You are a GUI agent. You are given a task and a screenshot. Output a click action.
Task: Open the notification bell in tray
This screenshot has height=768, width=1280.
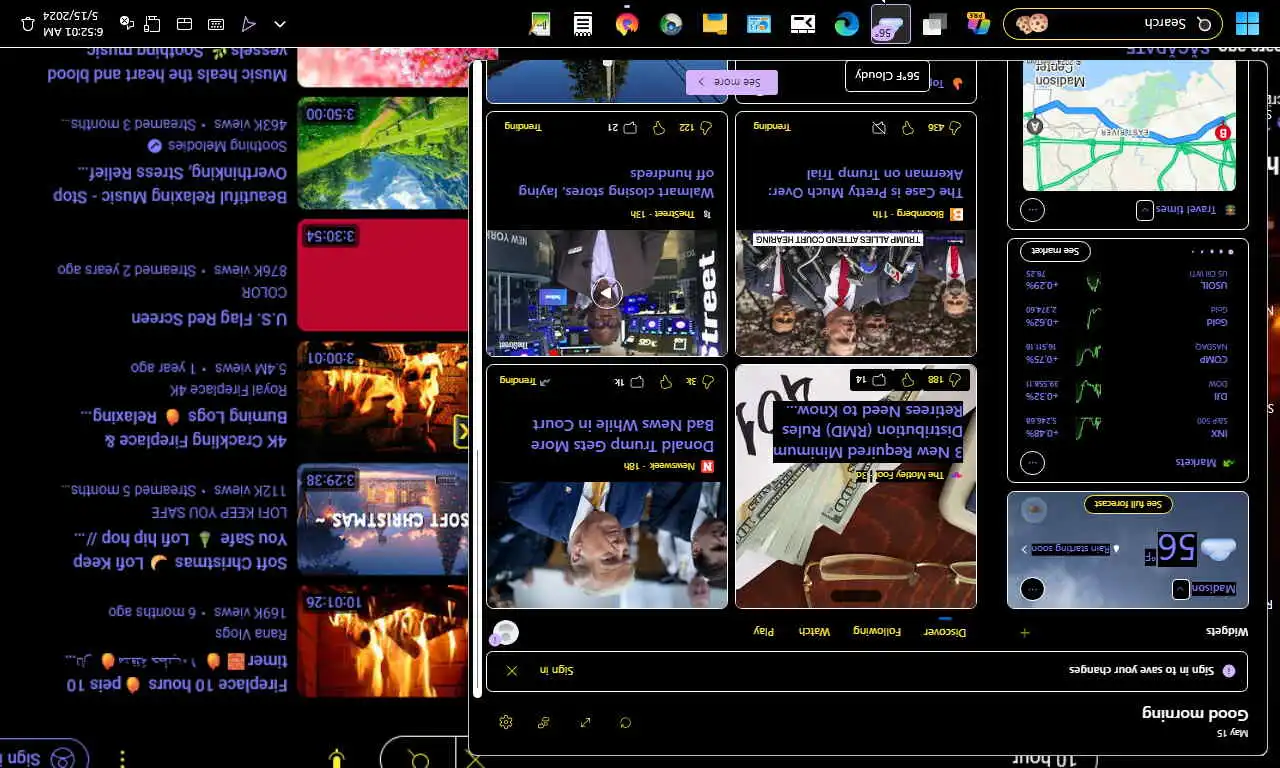[27, 23]
